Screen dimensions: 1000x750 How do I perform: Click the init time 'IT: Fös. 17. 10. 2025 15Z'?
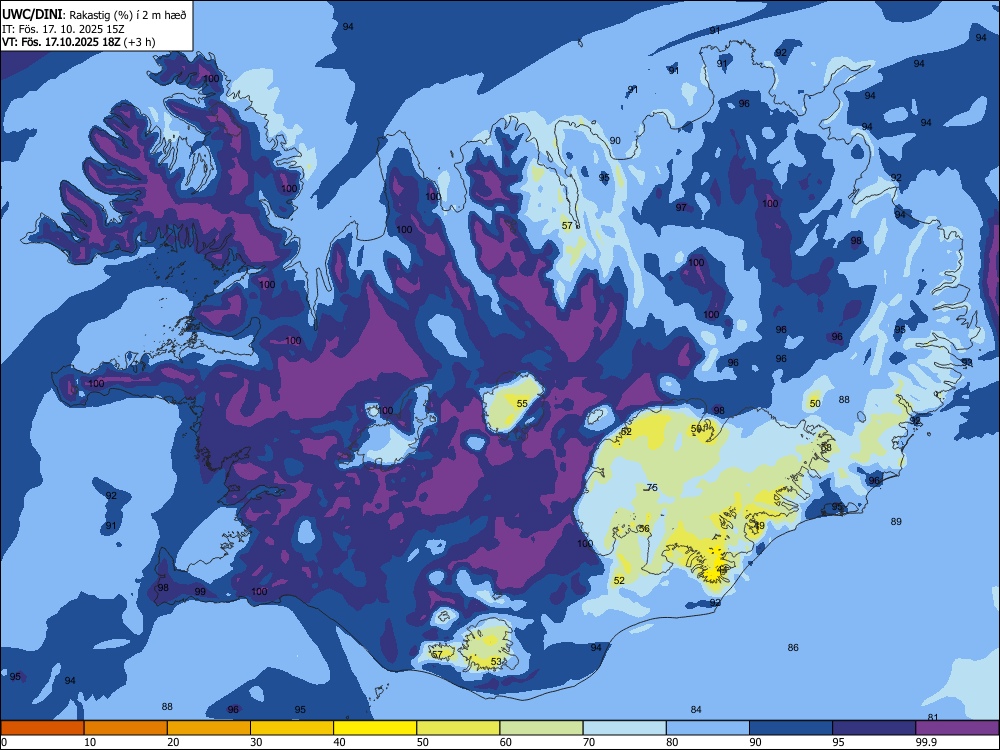[x=63, y=29]
